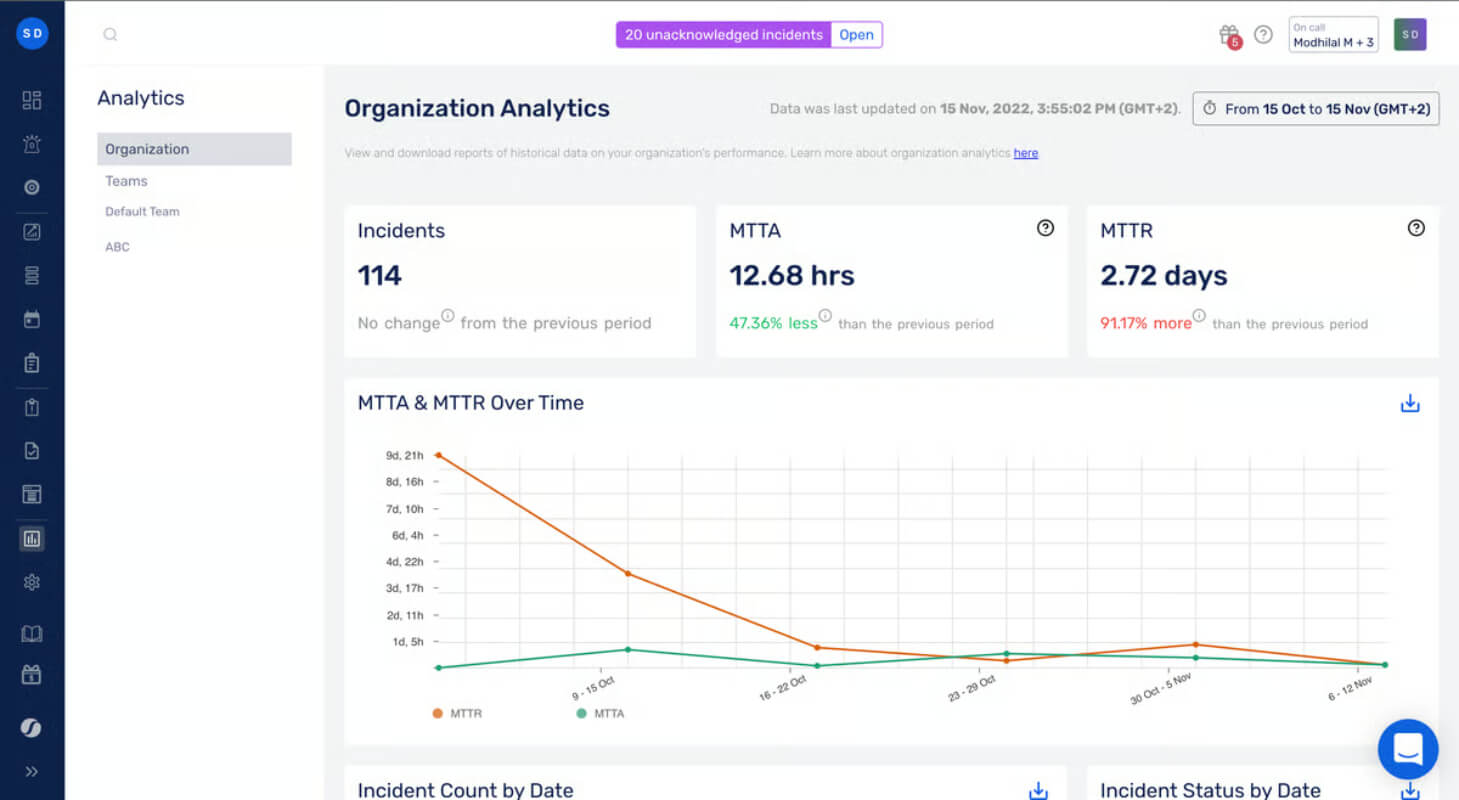The image size is (1459, 800).
Task: Download the Incident Count by Date report
Action: pyautogui.click(x=1038, y=790)
